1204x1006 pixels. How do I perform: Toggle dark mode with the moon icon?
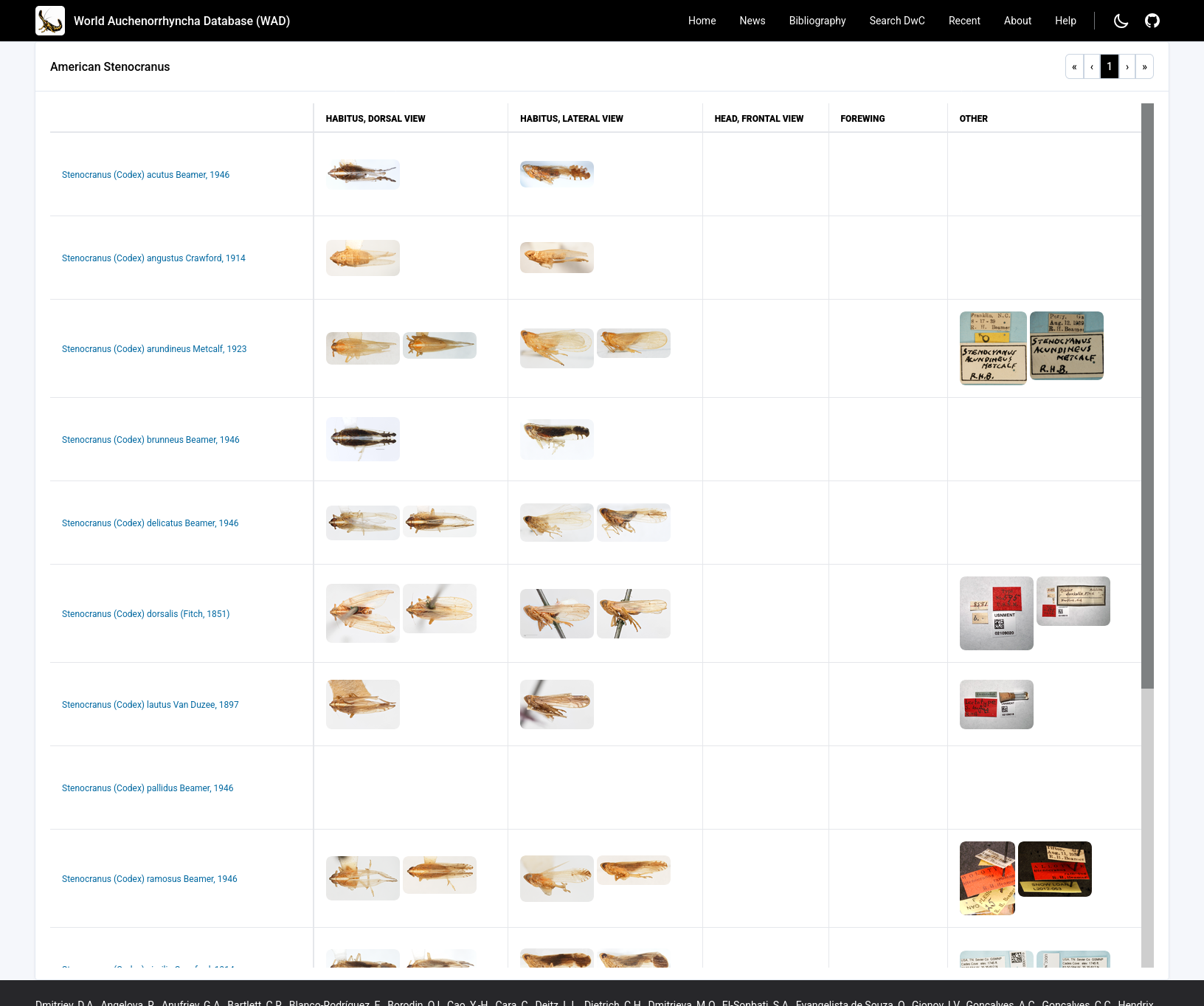point(1121,21)
